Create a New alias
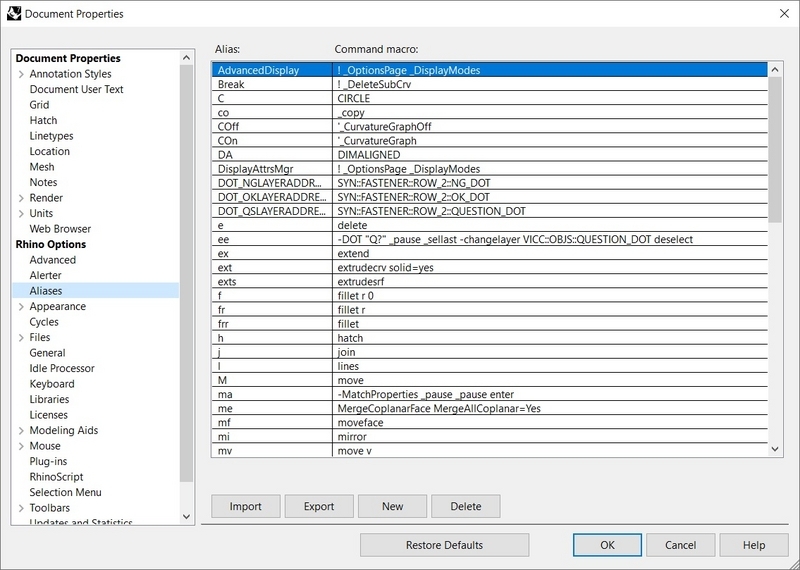800x570 pixels. [392, 506]
